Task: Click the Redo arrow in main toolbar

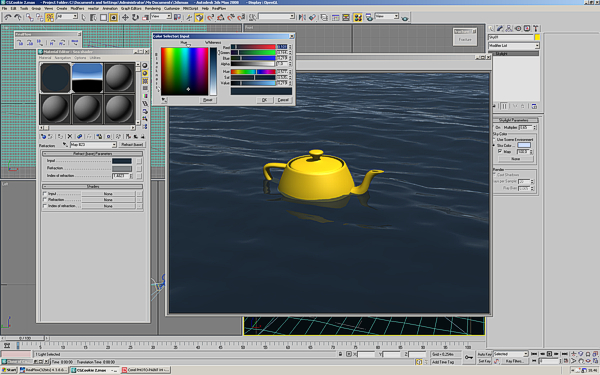Action: [x=18, y=17]
